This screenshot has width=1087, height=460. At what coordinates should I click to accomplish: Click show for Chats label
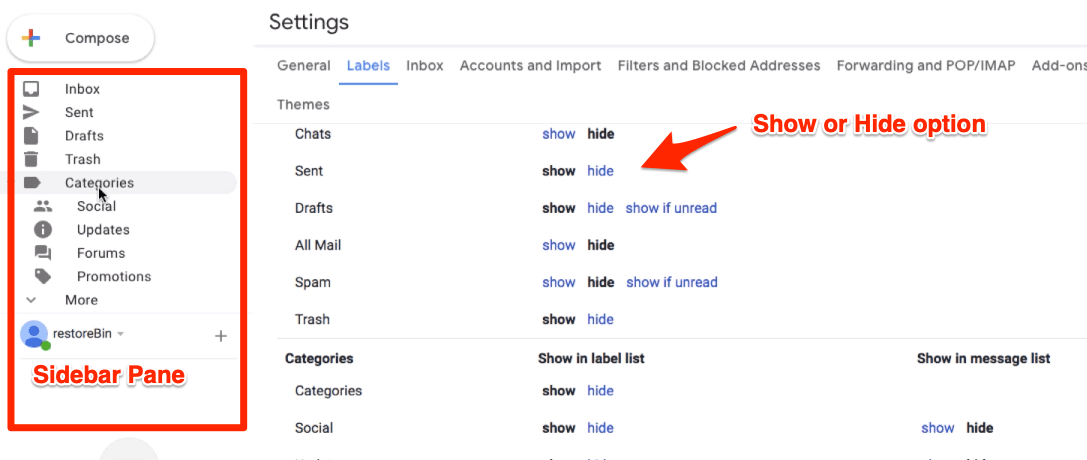click(x=559, y=134)
